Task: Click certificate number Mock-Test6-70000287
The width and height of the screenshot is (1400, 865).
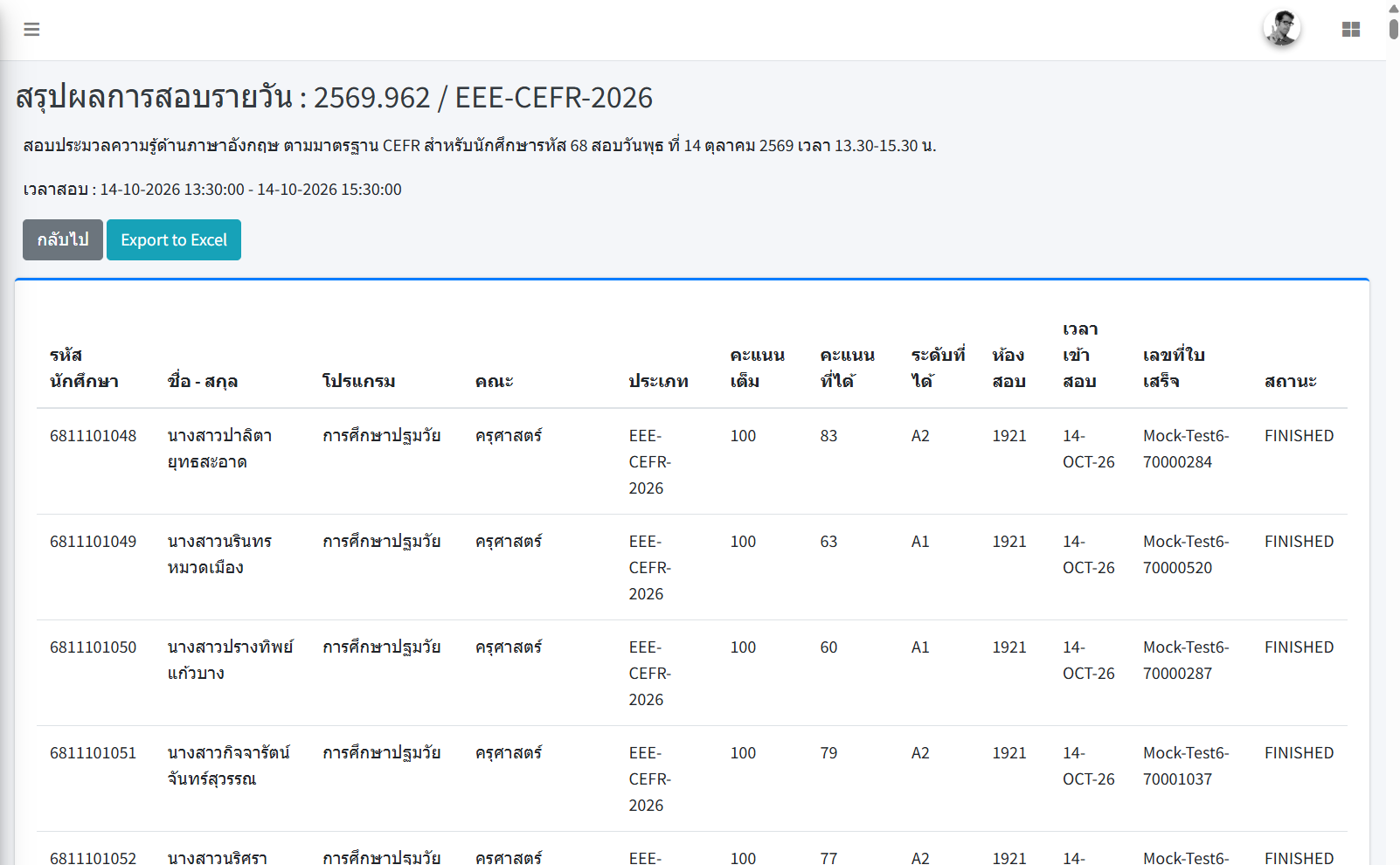Action: point(1186,660)
